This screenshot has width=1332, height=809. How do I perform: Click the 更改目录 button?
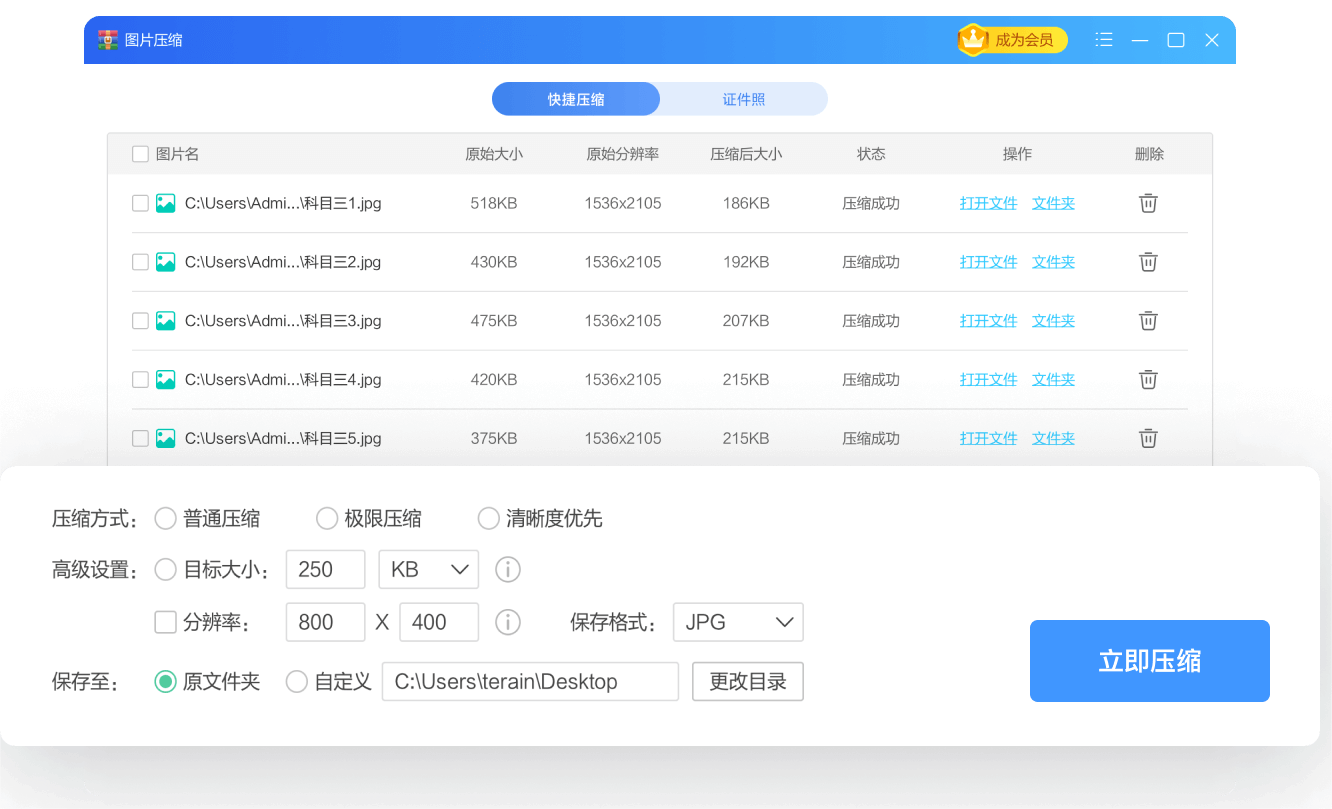pyautogui.click(x=748, y=682)
